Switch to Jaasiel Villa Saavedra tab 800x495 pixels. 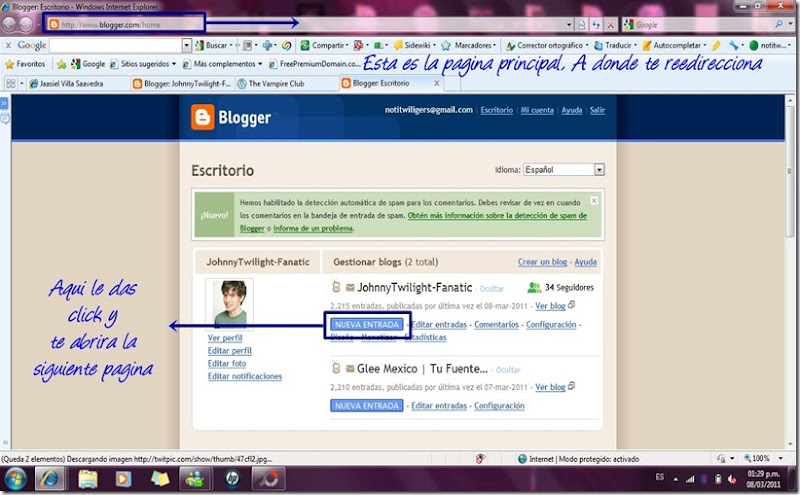click(x=77, y=83)
